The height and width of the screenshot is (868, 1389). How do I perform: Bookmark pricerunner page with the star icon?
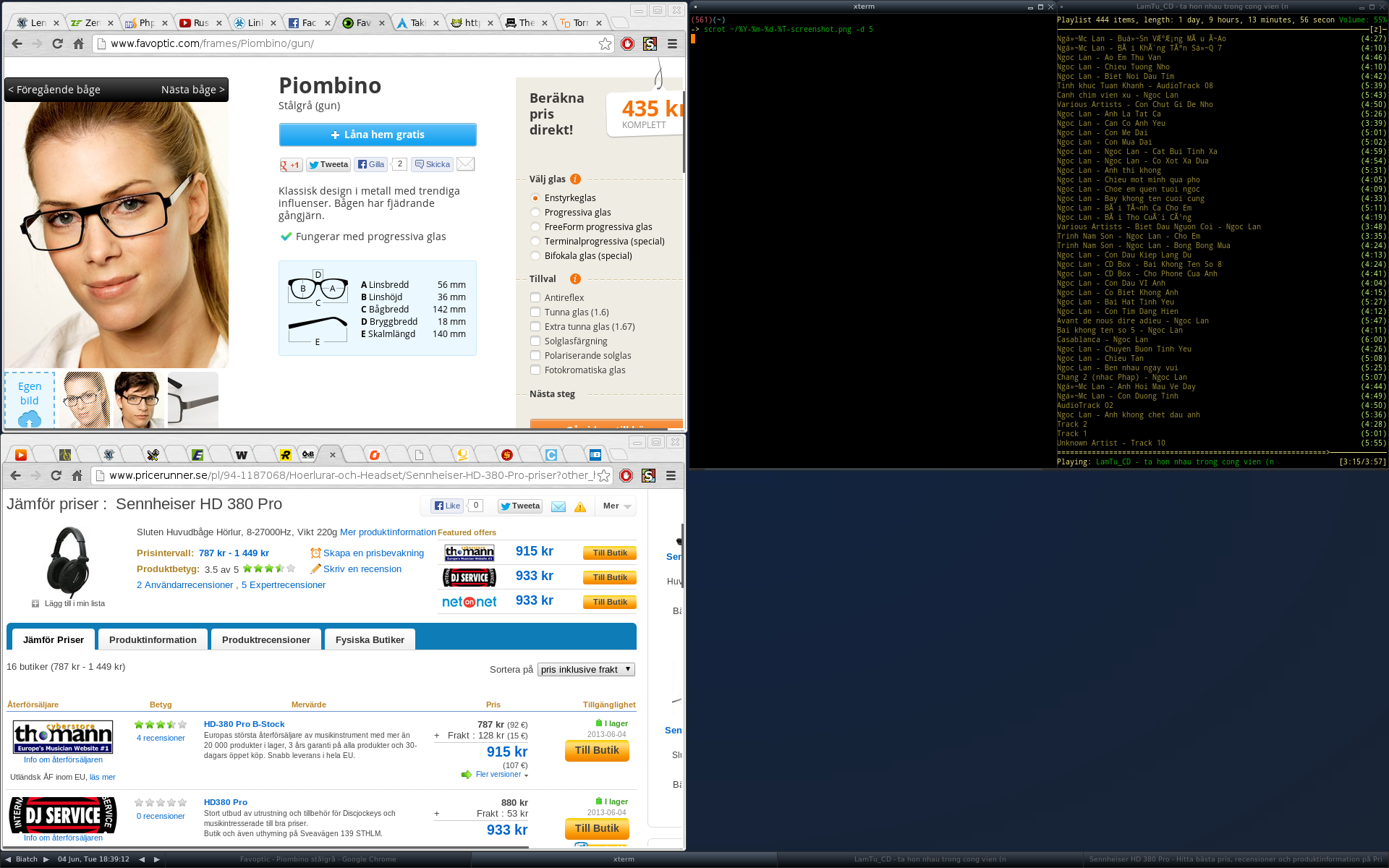click(603, 475)
